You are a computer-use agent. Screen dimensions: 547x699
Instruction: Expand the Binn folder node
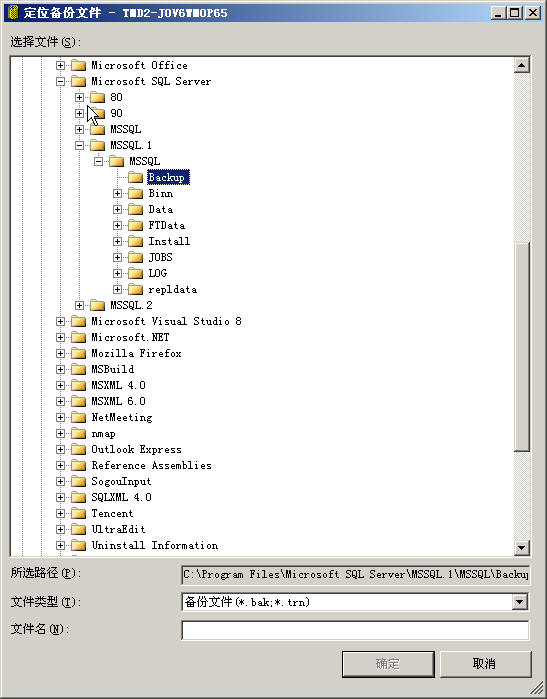(x=117, y=193)
